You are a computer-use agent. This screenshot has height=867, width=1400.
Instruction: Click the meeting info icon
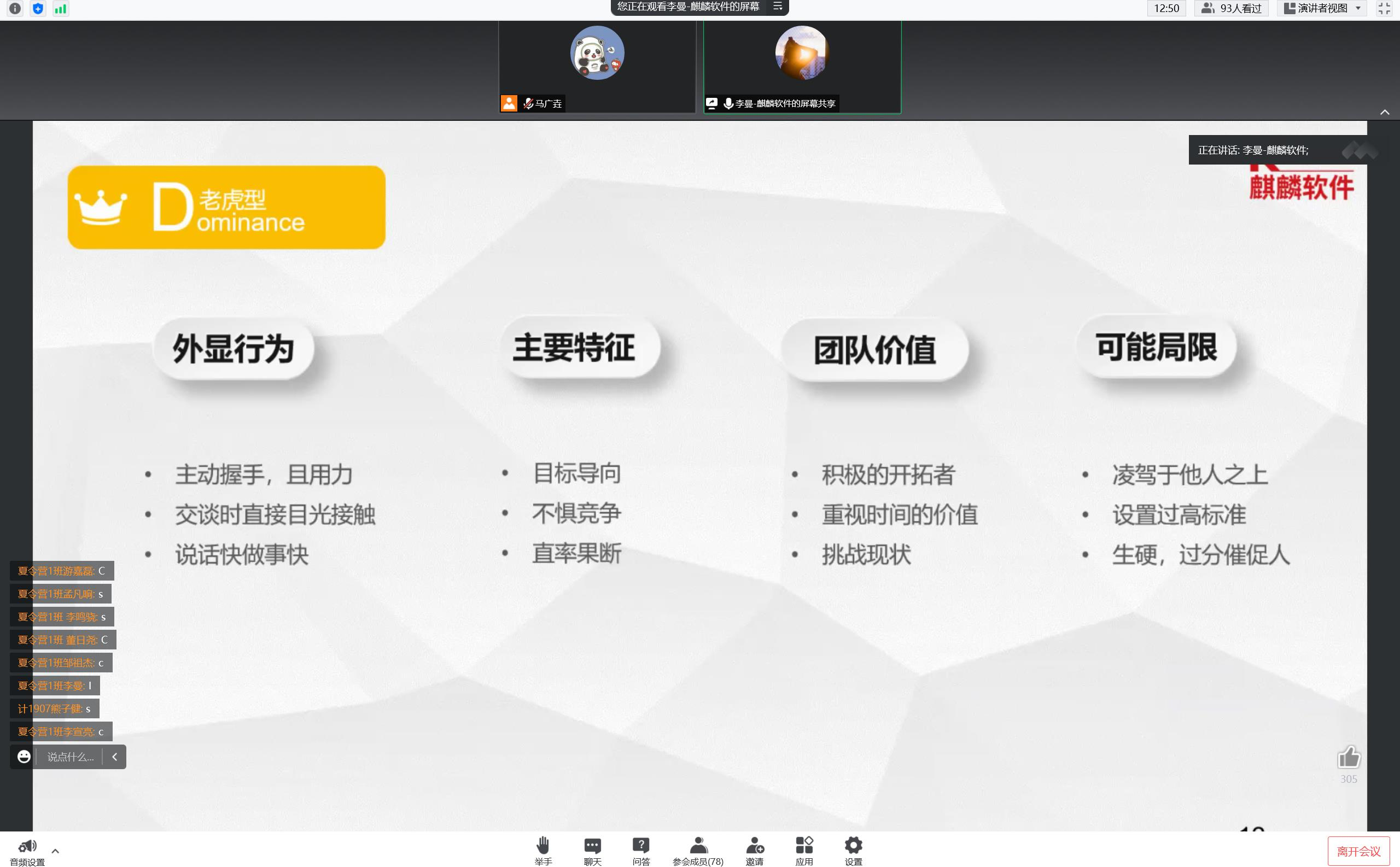point(15,9)
